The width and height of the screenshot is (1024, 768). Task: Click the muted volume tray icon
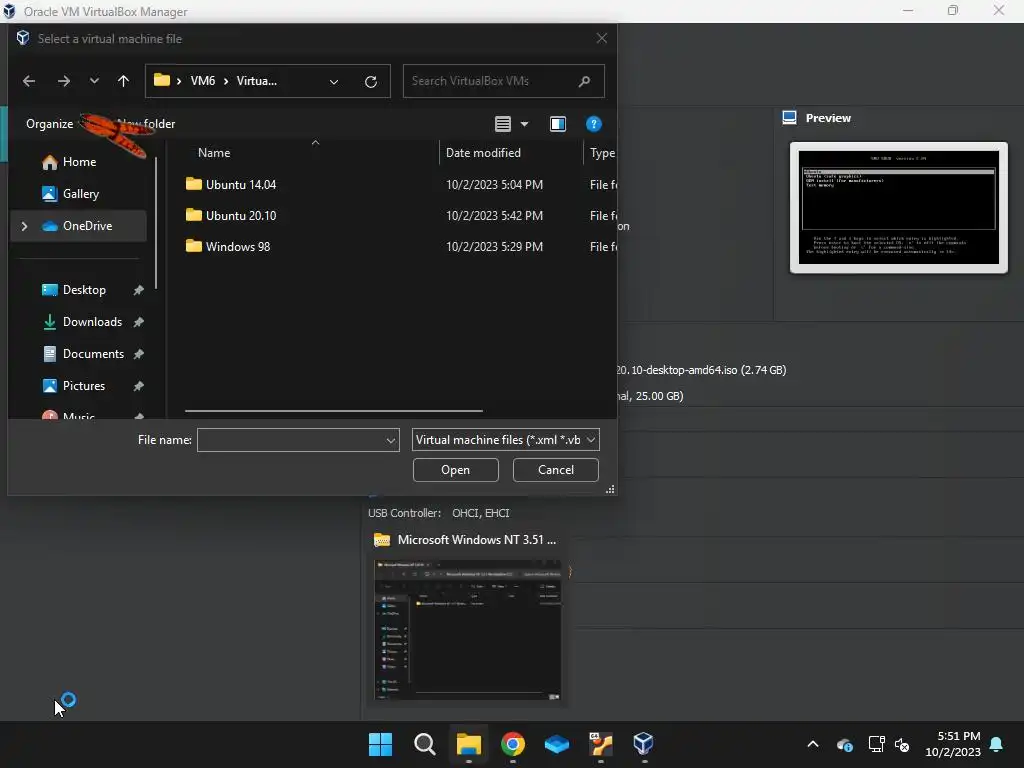tap(902, 744)
